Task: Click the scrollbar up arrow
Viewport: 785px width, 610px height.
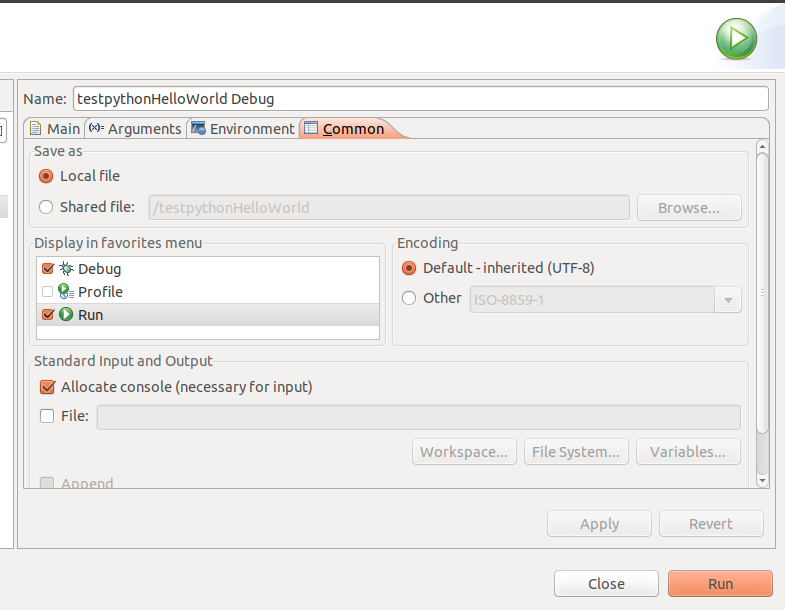Action: tap(762, 146)
